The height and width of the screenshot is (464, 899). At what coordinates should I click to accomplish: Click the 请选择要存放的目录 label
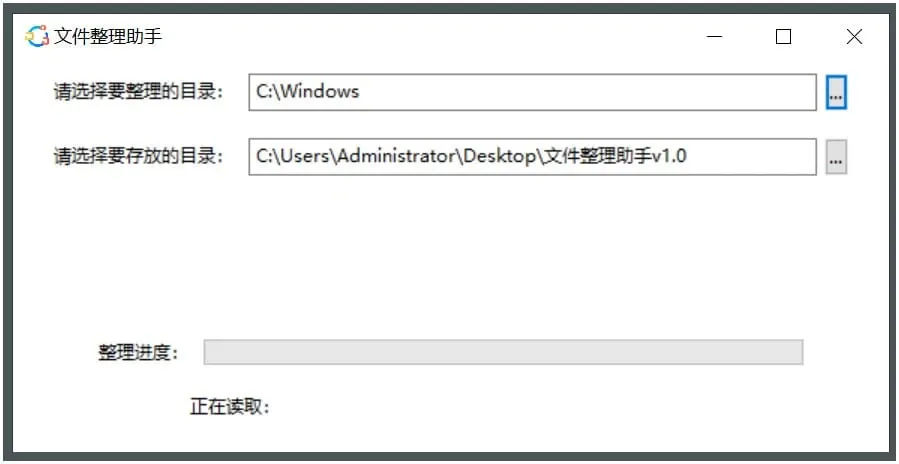[137, 157]
